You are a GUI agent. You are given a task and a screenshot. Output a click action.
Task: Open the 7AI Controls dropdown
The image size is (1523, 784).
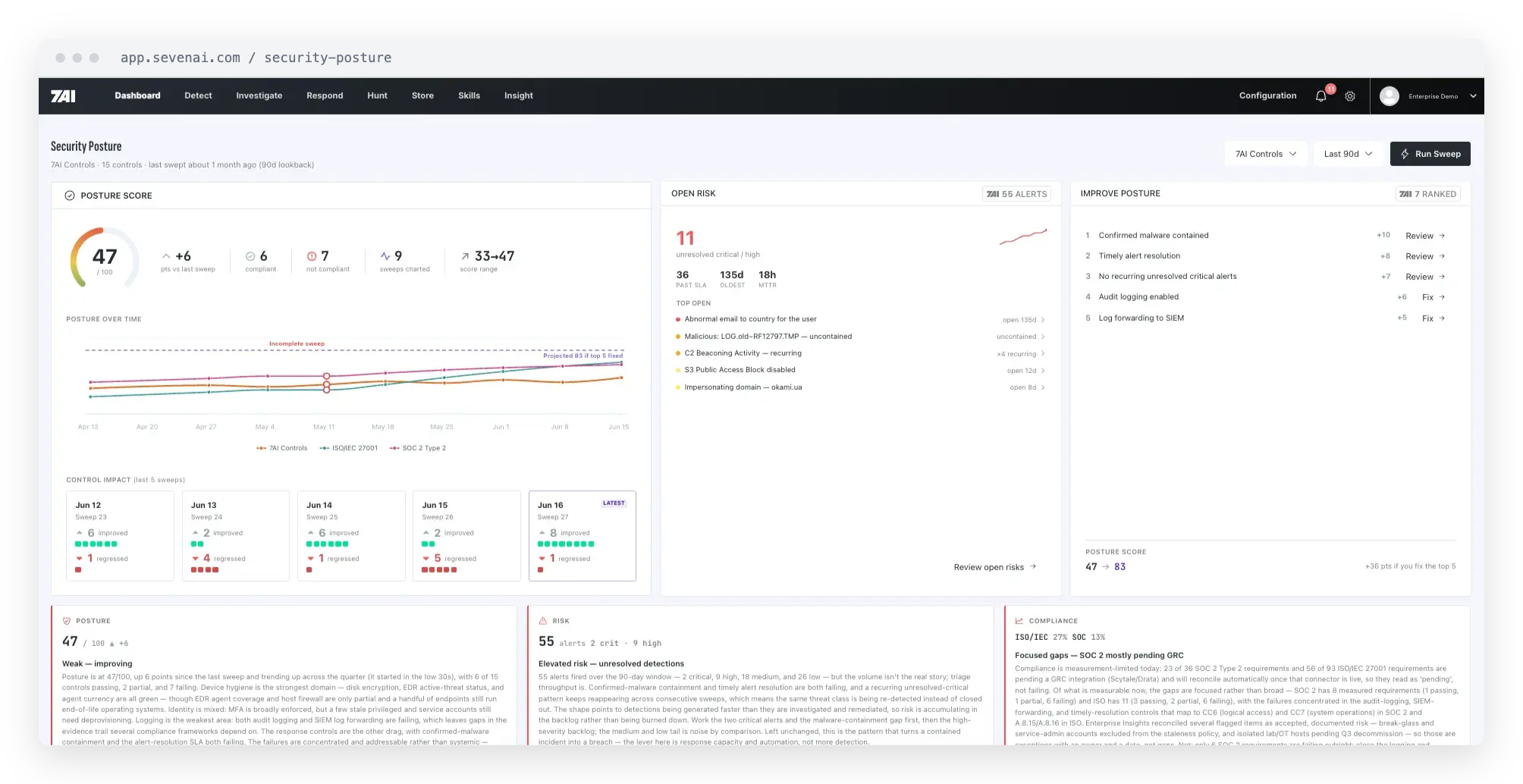(x=1266, y=154)
